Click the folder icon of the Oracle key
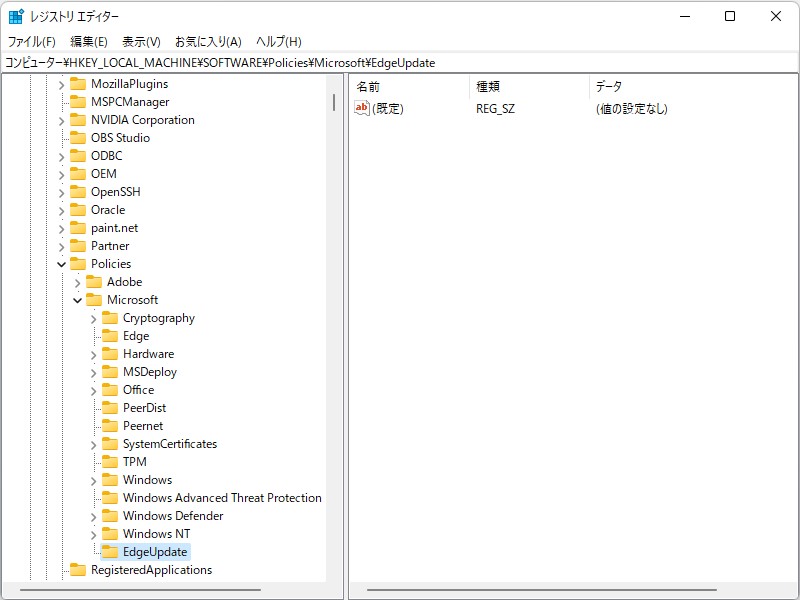800x600 pixels. tap(78, 209)
